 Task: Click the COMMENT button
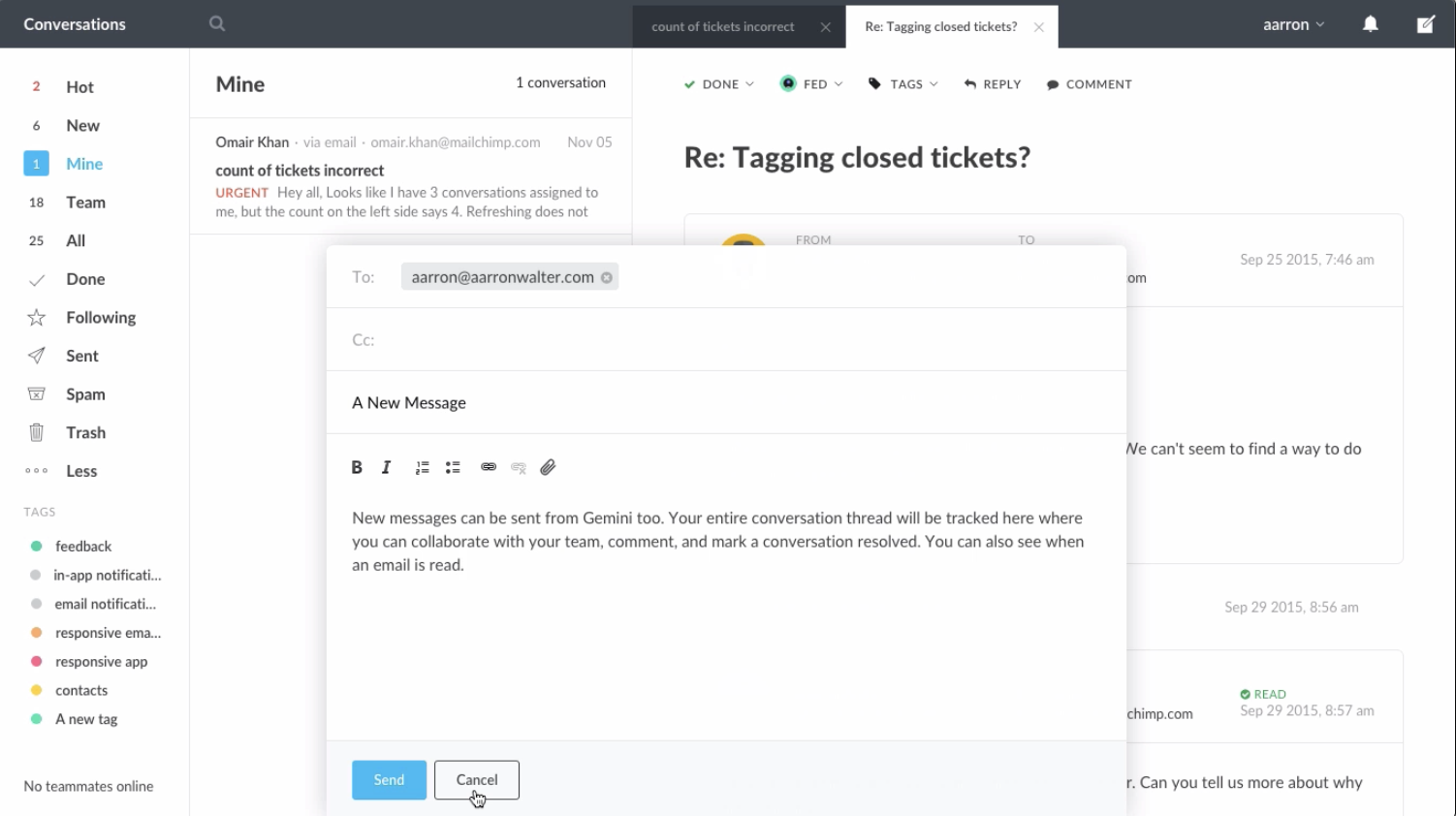[x=1089, y=84]
